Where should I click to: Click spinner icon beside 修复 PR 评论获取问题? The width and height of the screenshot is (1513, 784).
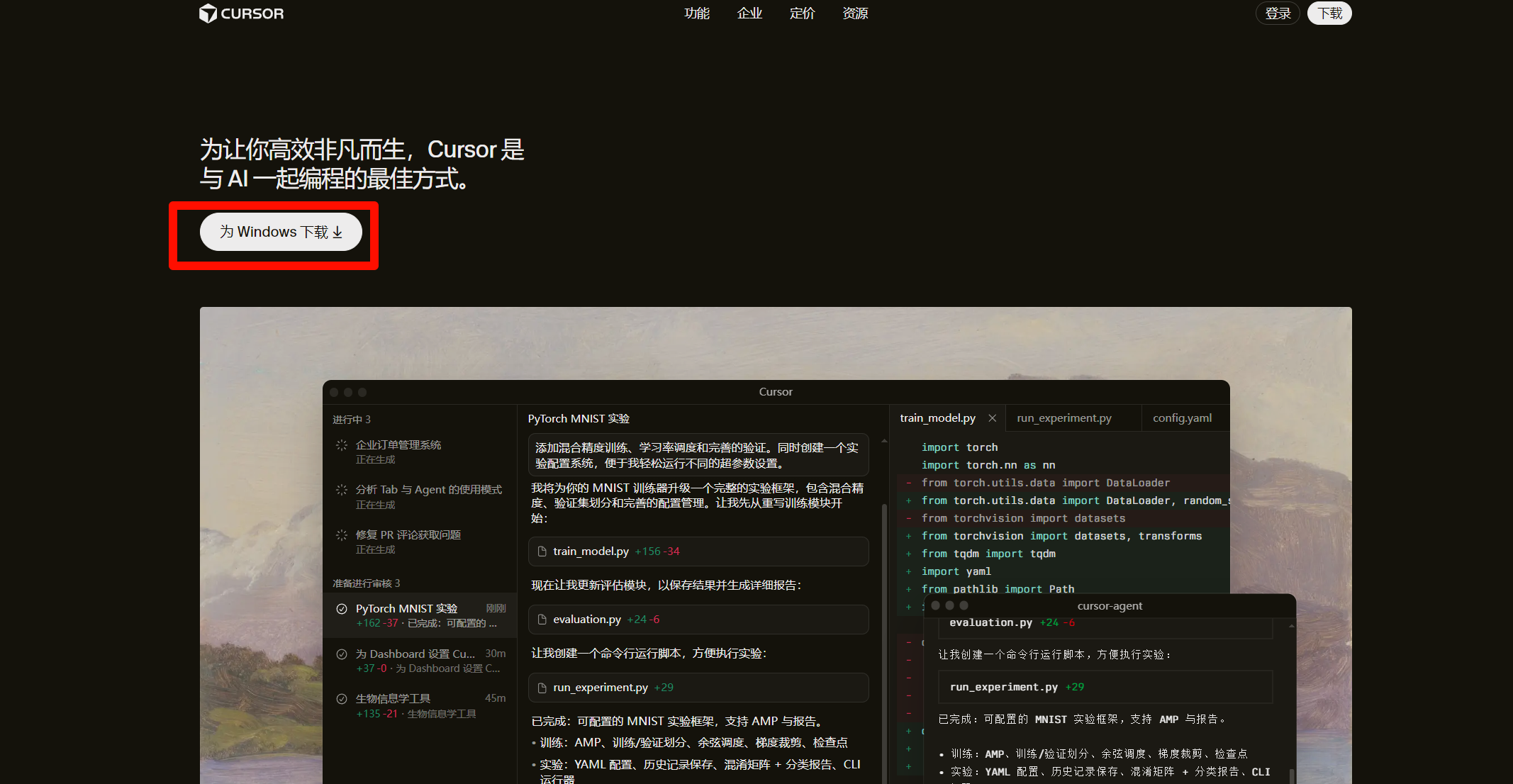(x=342, y=535)
